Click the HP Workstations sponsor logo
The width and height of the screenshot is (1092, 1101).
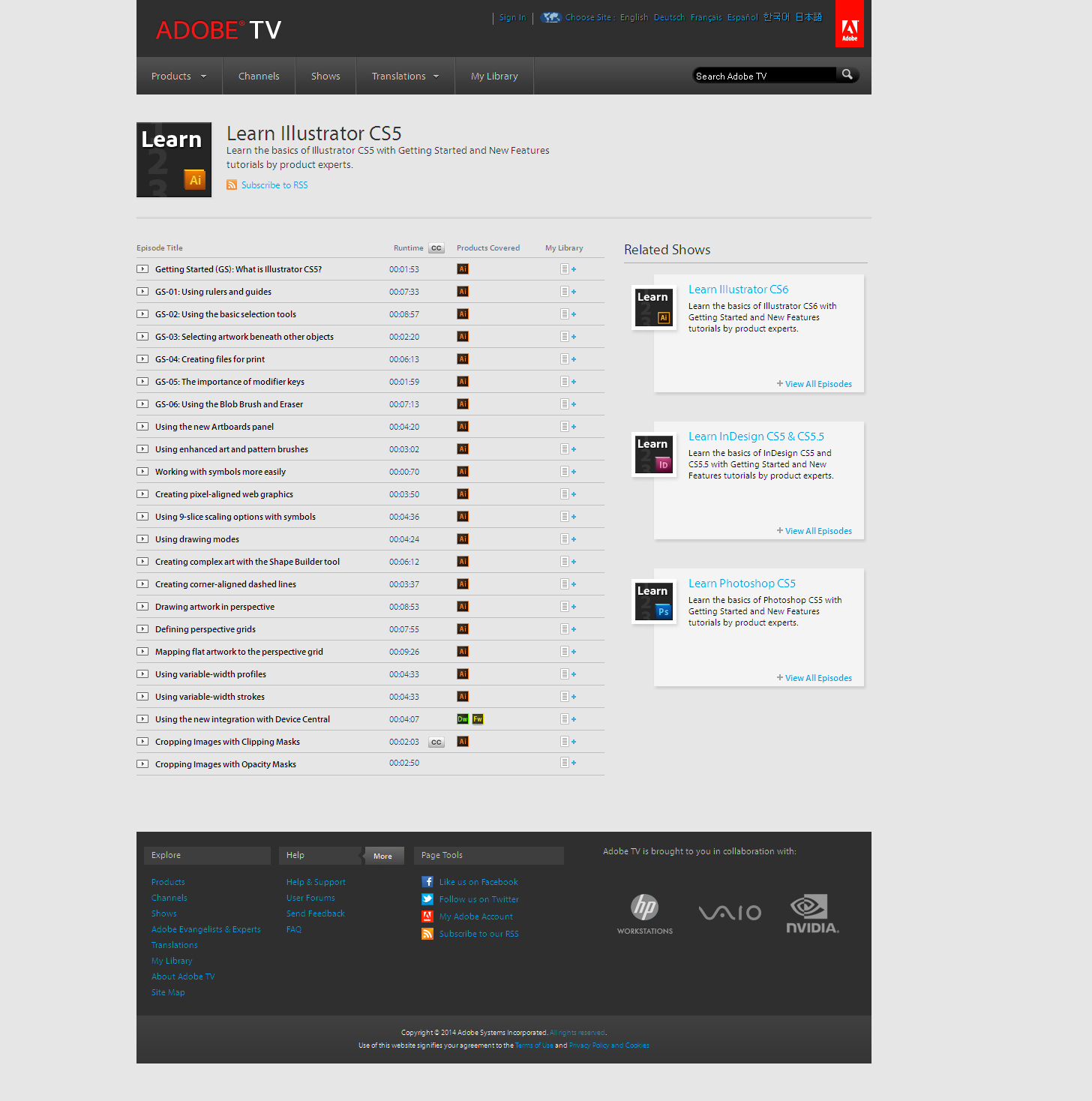[645, 913]
